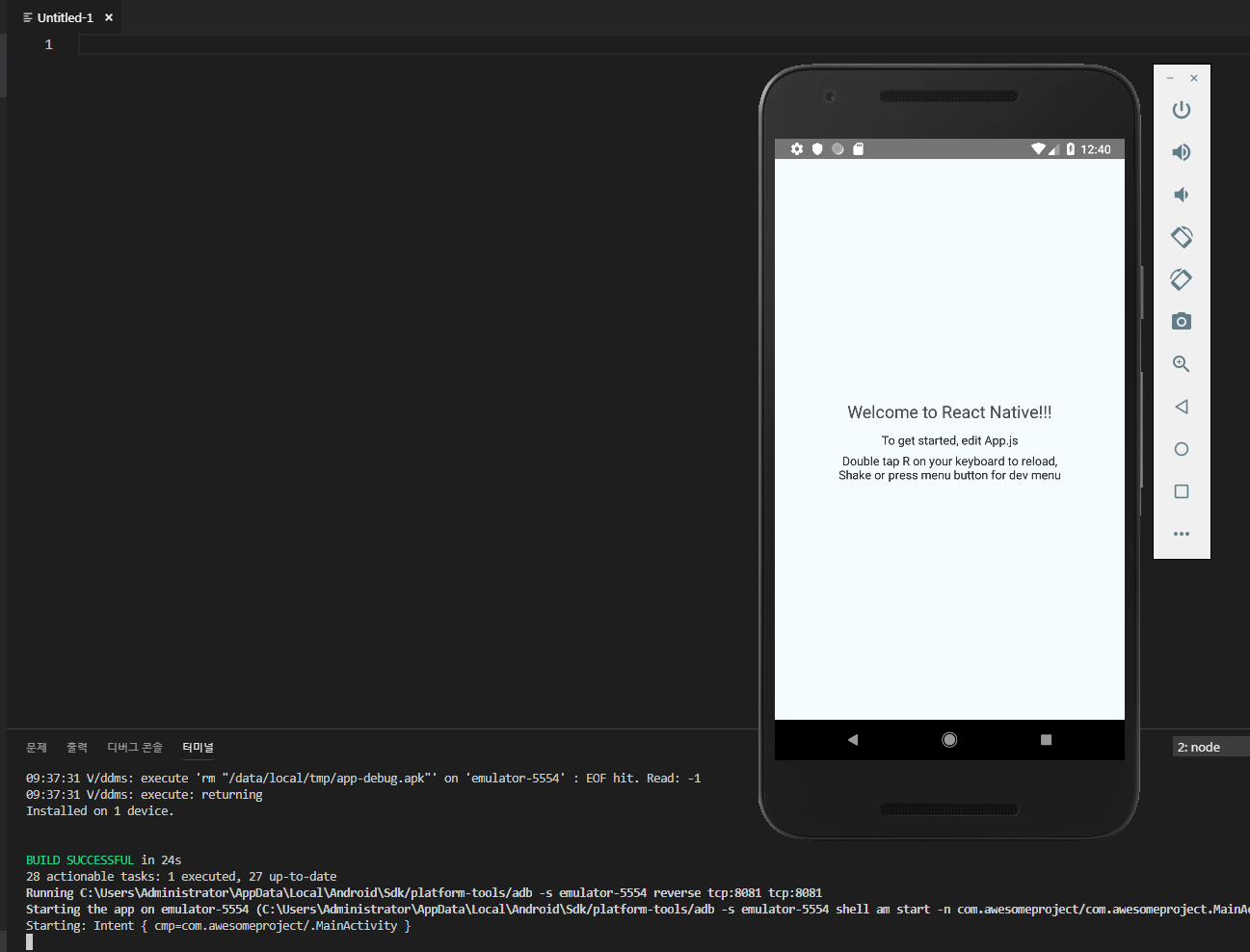Viewport: 1250px width, 952px height.
Task: Click the Back triangle in the emulator toolbar
Action: coord(1182,407)
